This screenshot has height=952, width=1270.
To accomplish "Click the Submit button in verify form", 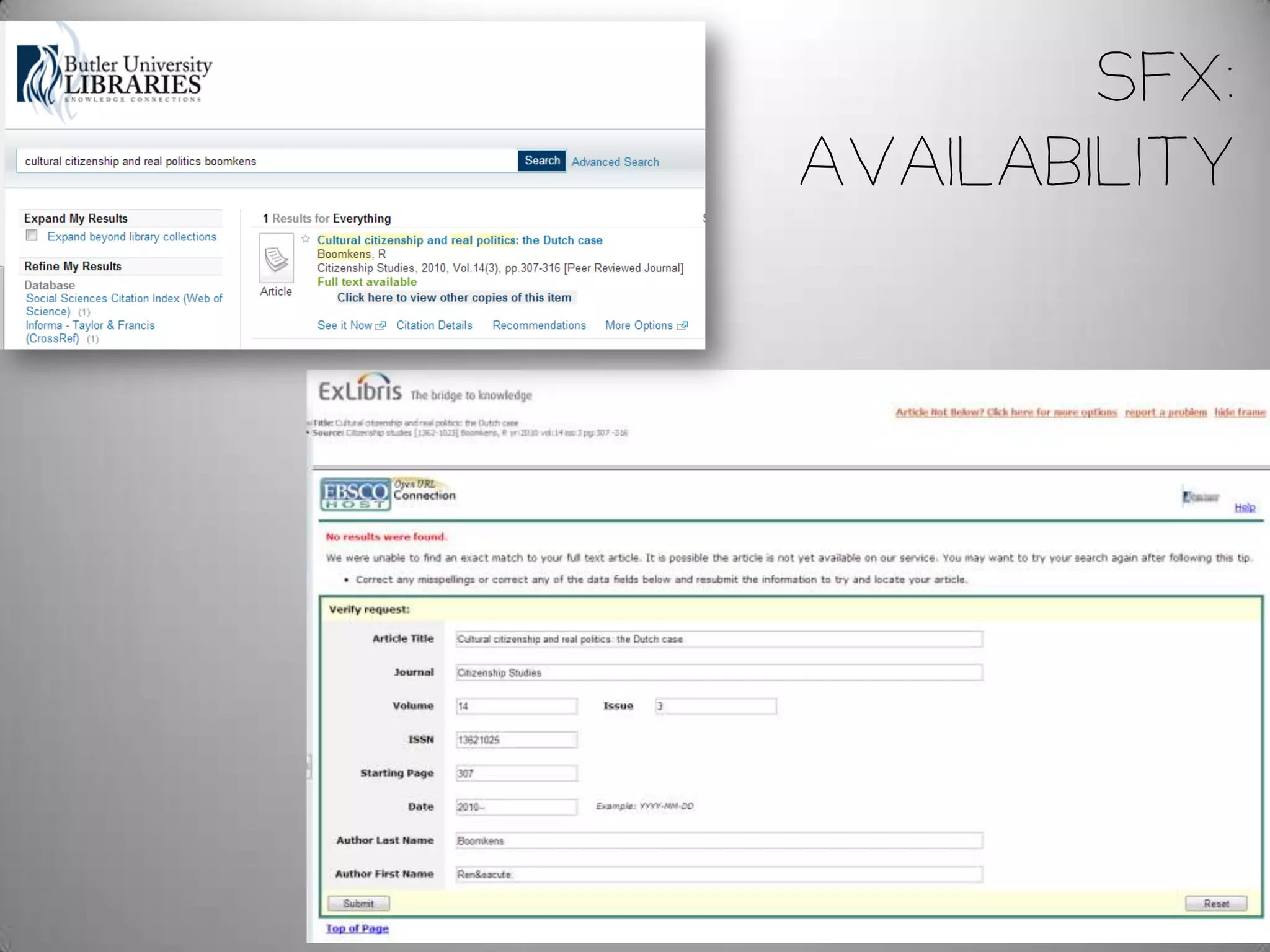I will 358,903.
